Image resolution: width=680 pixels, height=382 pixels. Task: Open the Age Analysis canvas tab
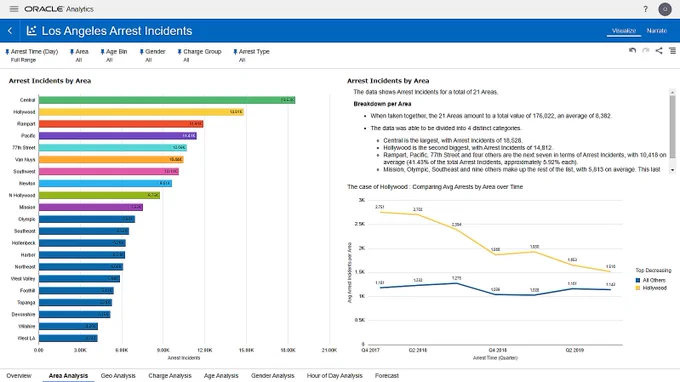point(221,375)
